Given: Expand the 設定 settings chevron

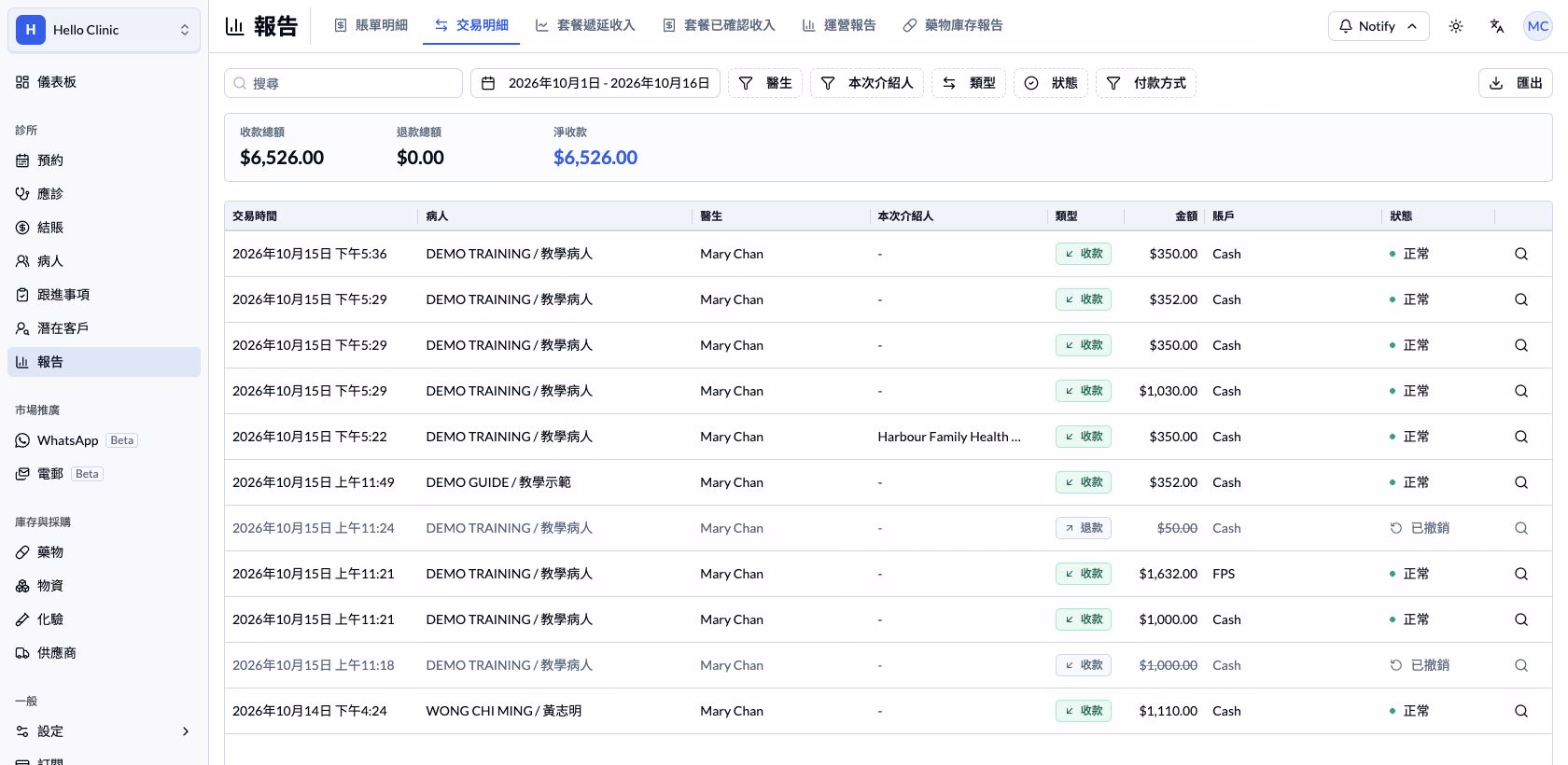Looking at the screenshot, I should [x=185, y=731].
